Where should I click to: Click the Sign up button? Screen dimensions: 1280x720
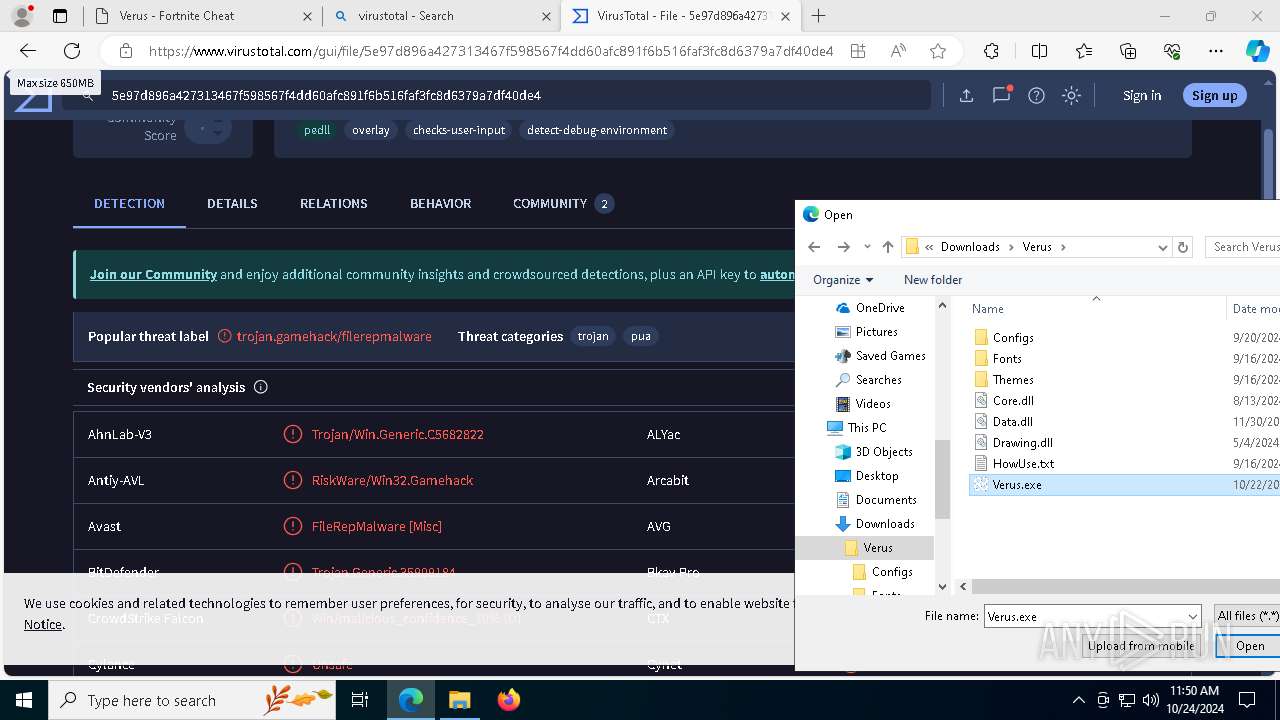[1215, 95]
